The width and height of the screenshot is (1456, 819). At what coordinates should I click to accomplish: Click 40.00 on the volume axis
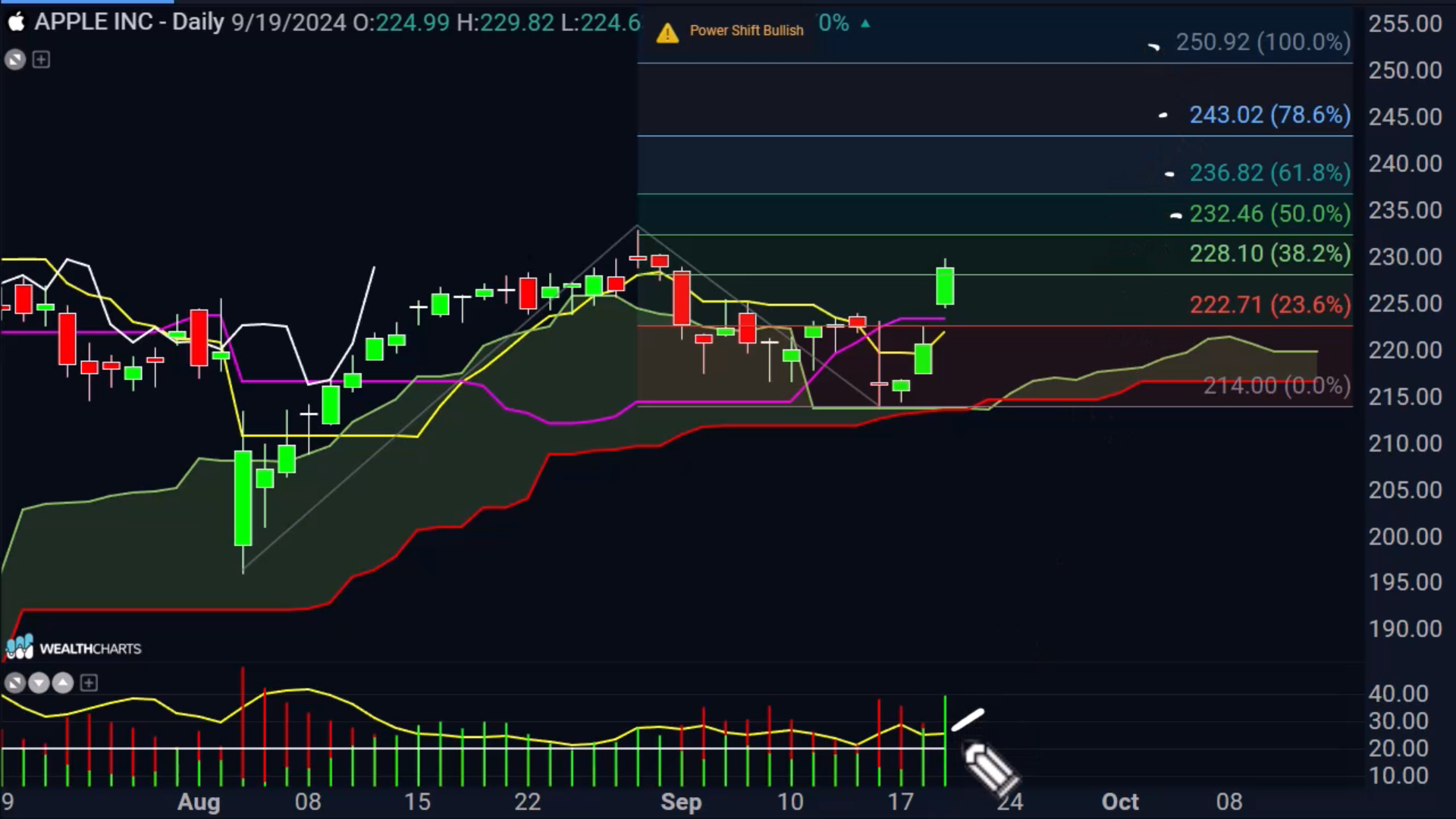tap(1398, 694)
